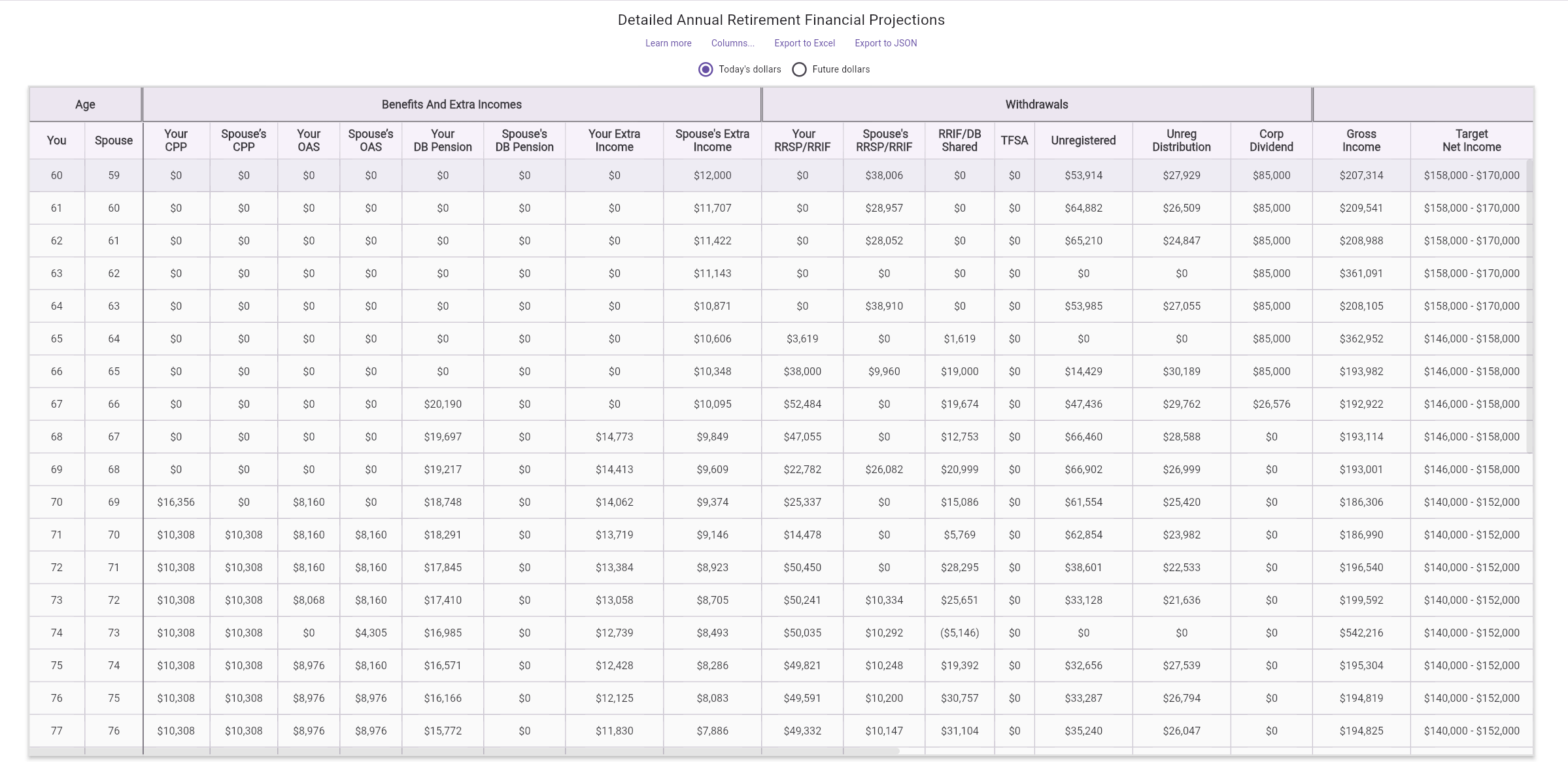Select the "TFSA" column header

pyautogui.click(x=1014, y=141)
